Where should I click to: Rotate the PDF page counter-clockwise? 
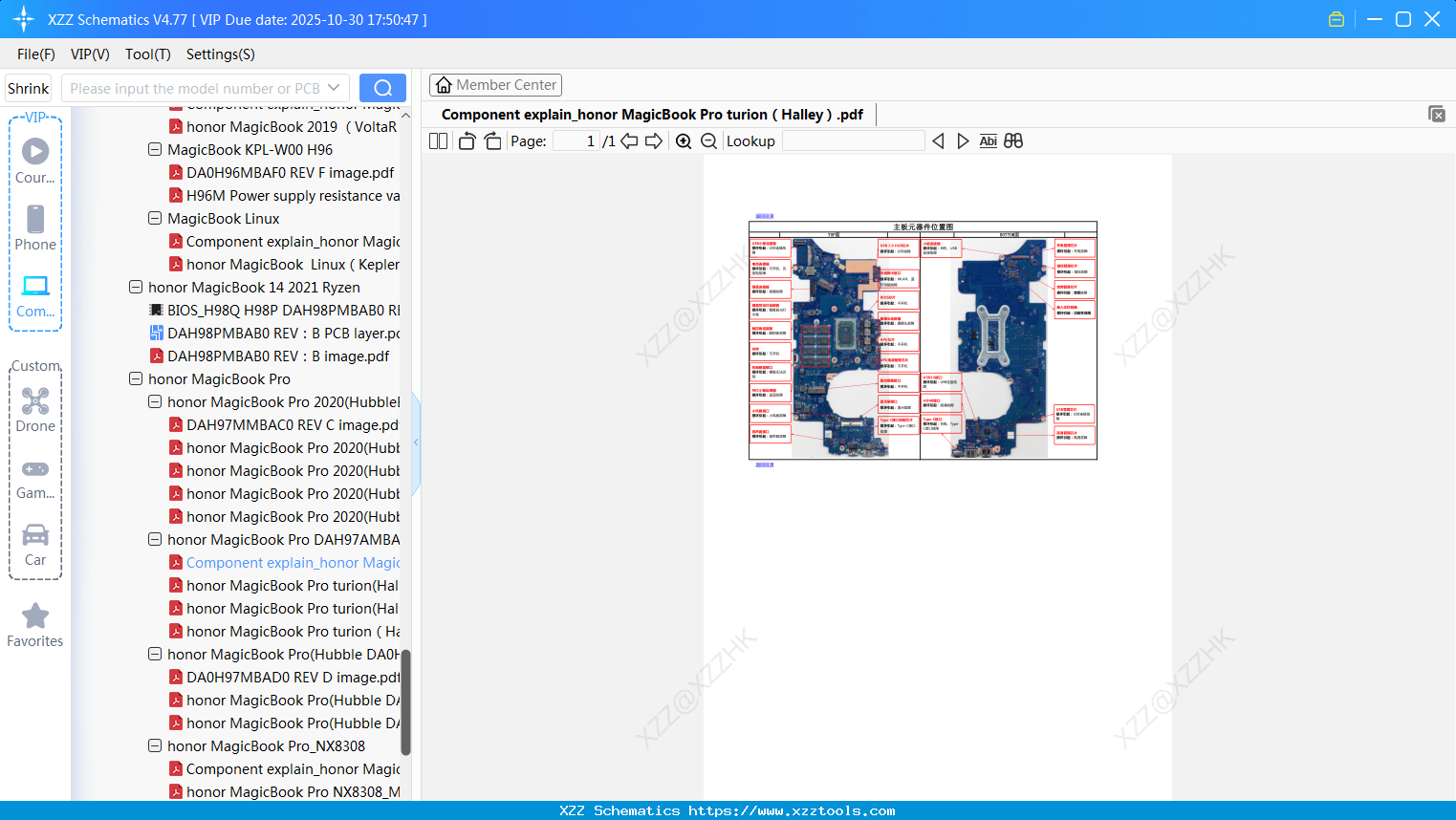467,141
